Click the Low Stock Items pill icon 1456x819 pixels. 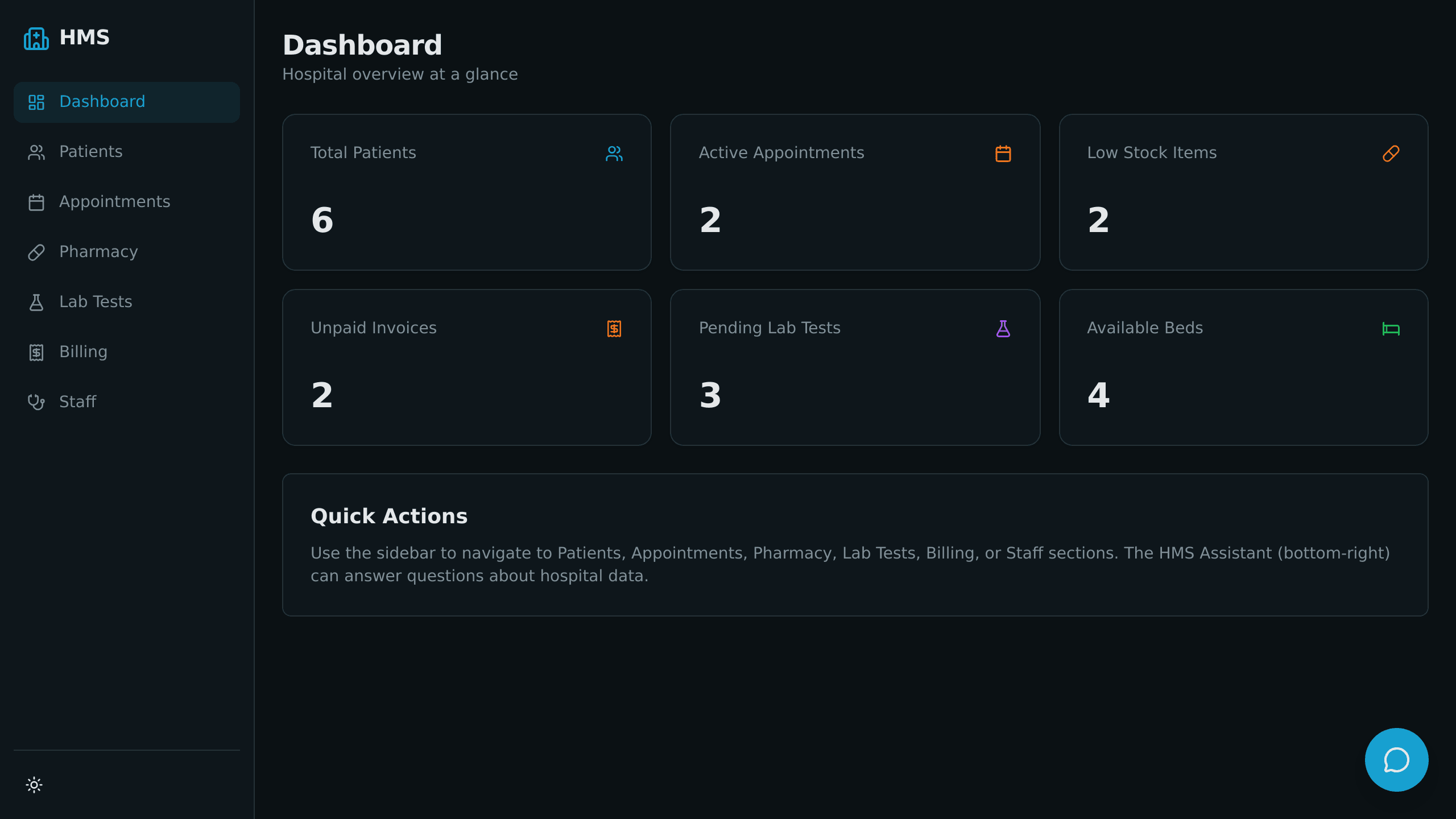[1391, 154]
